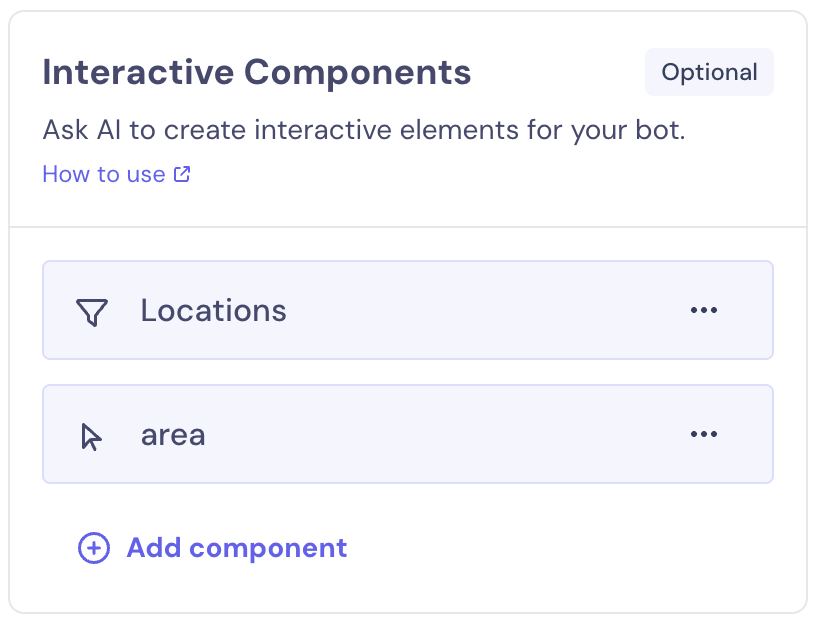Click the funnel filter icon beside Locations
The height and width of the screenshot is (626, 822).
pyautogui.click(x=91, y=312)
